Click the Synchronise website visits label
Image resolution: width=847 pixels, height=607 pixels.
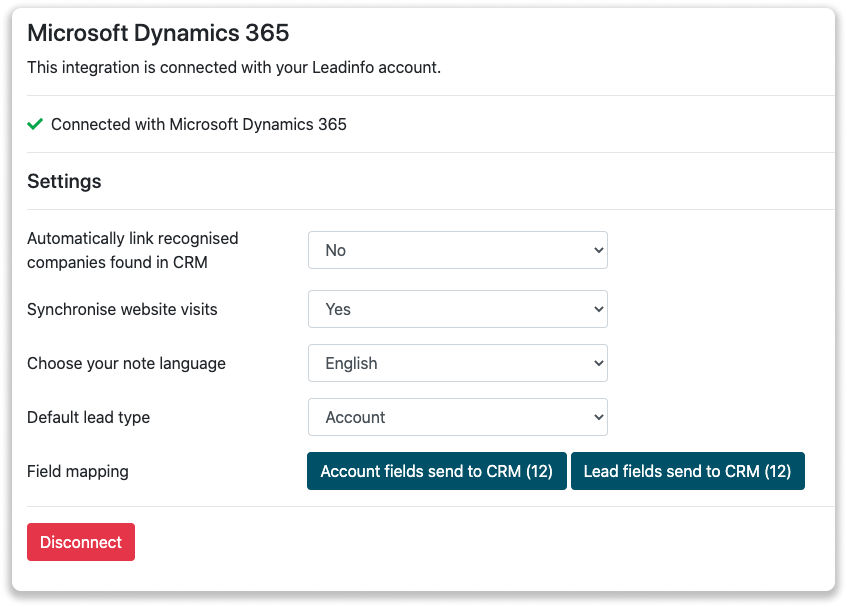pos(122,309)
